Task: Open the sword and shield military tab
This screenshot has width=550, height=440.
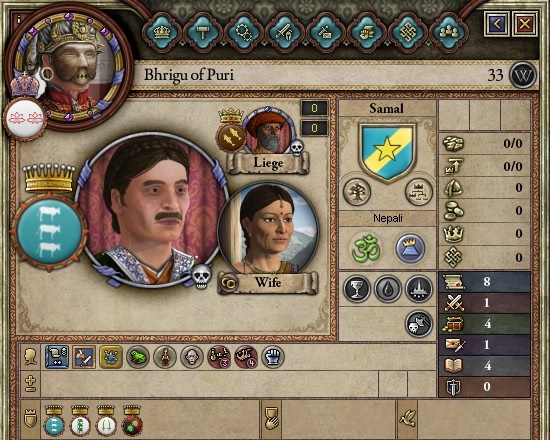Action: [x=285, y=33]
